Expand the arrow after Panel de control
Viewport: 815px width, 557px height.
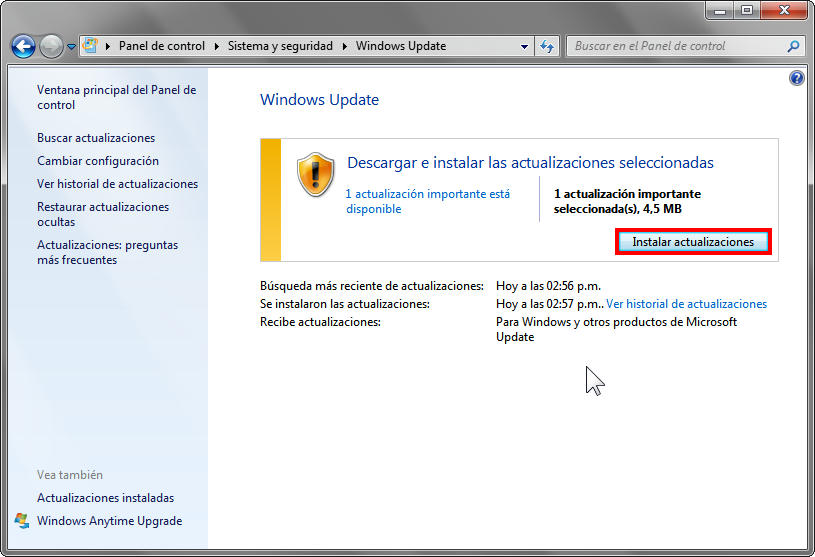click(x=217, y=46)
